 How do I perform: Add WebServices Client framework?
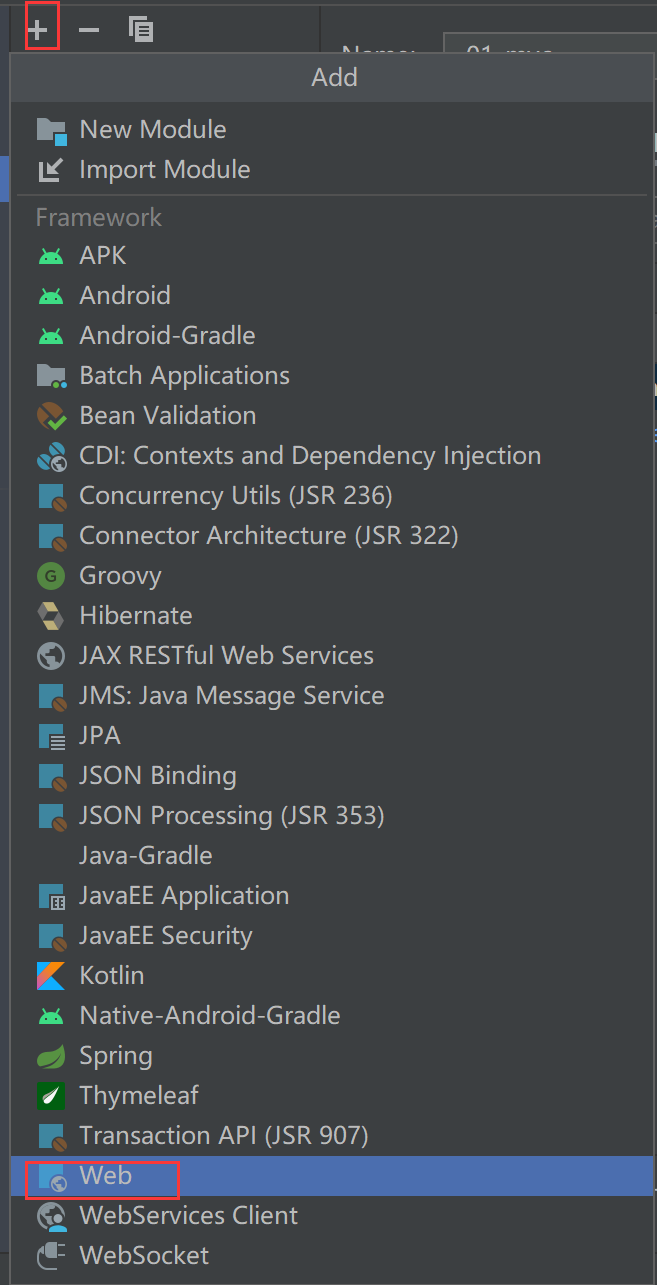[x=188, y=1216]
